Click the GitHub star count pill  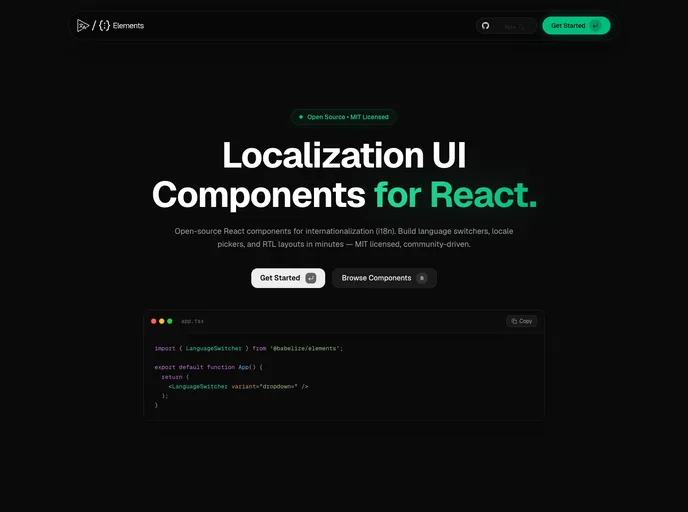[506, 25]
